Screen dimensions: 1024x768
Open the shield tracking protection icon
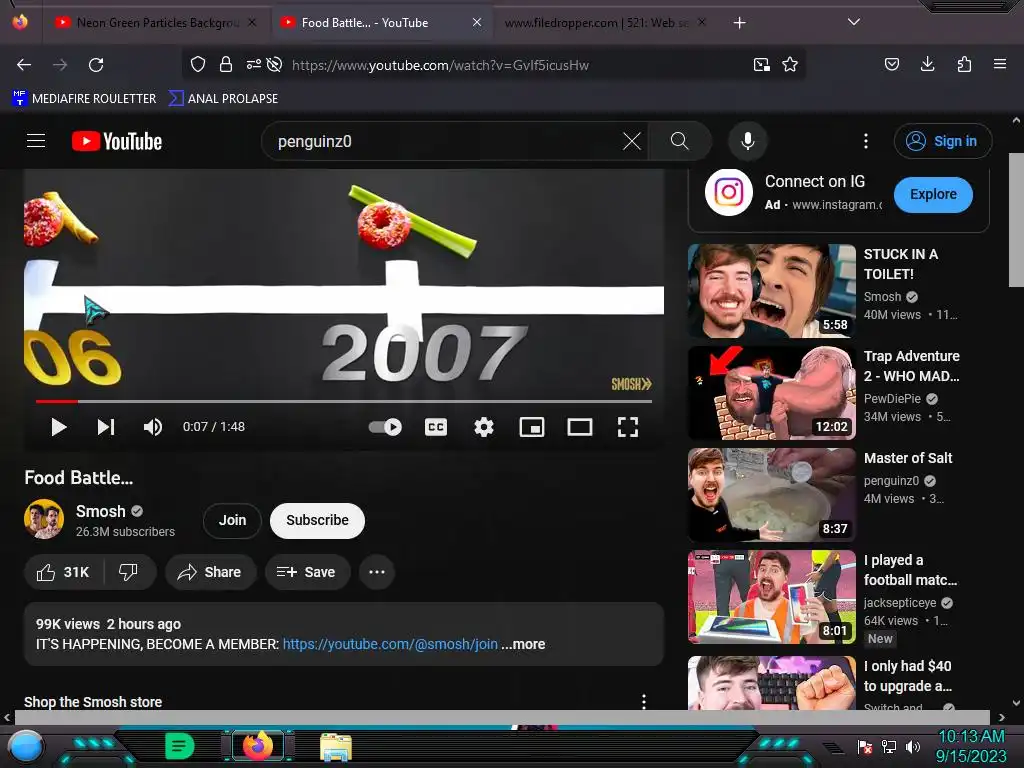(198, 65)
